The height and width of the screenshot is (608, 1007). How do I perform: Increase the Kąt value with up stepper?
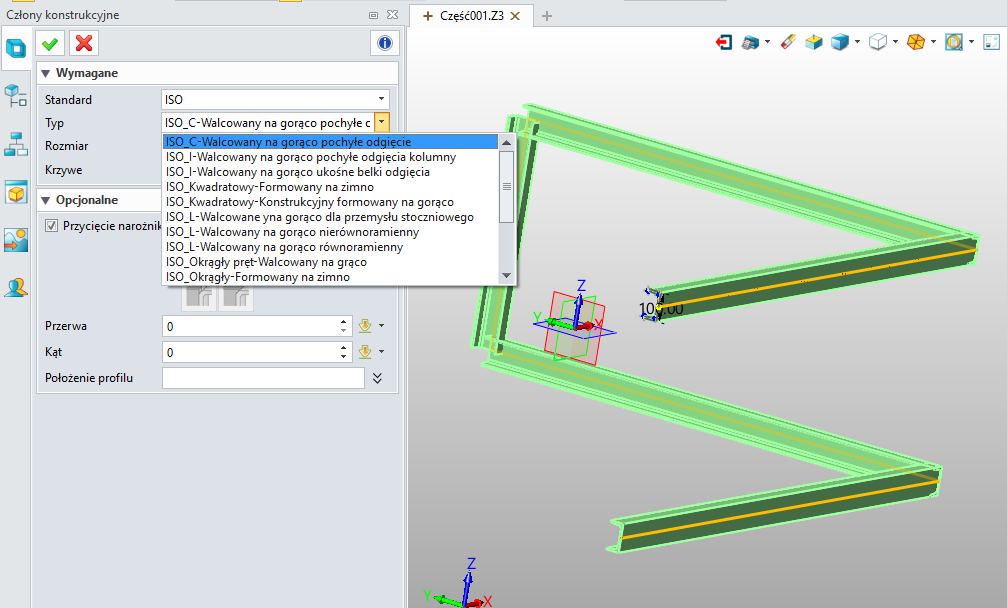344,347
